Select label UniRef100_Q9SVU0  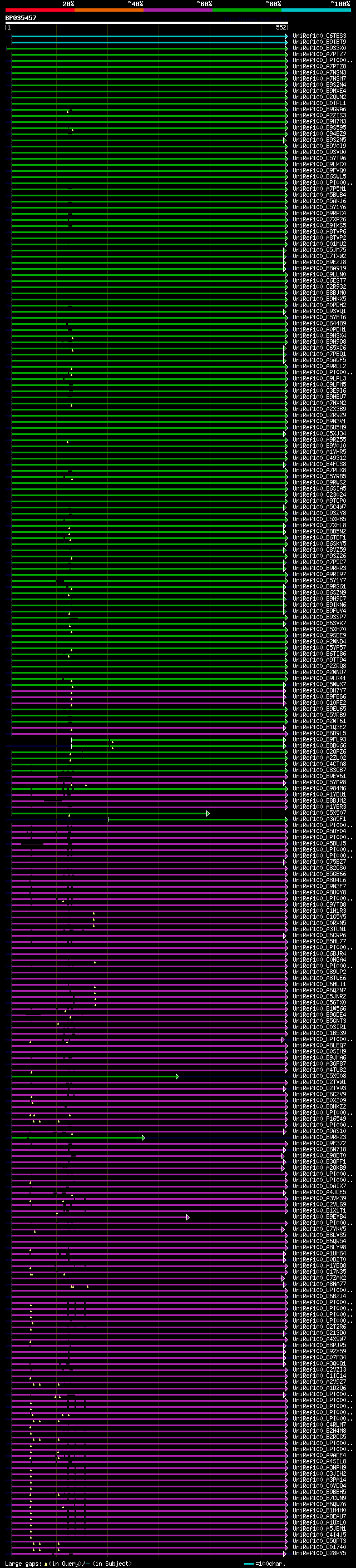[319, 152]
